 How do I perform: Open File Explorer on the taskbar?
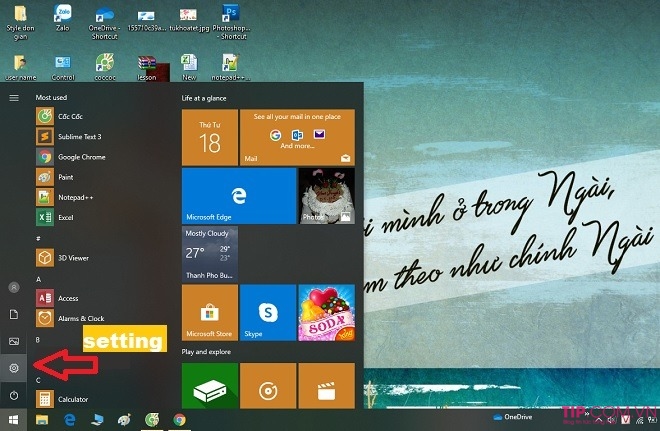coord(42,420)
